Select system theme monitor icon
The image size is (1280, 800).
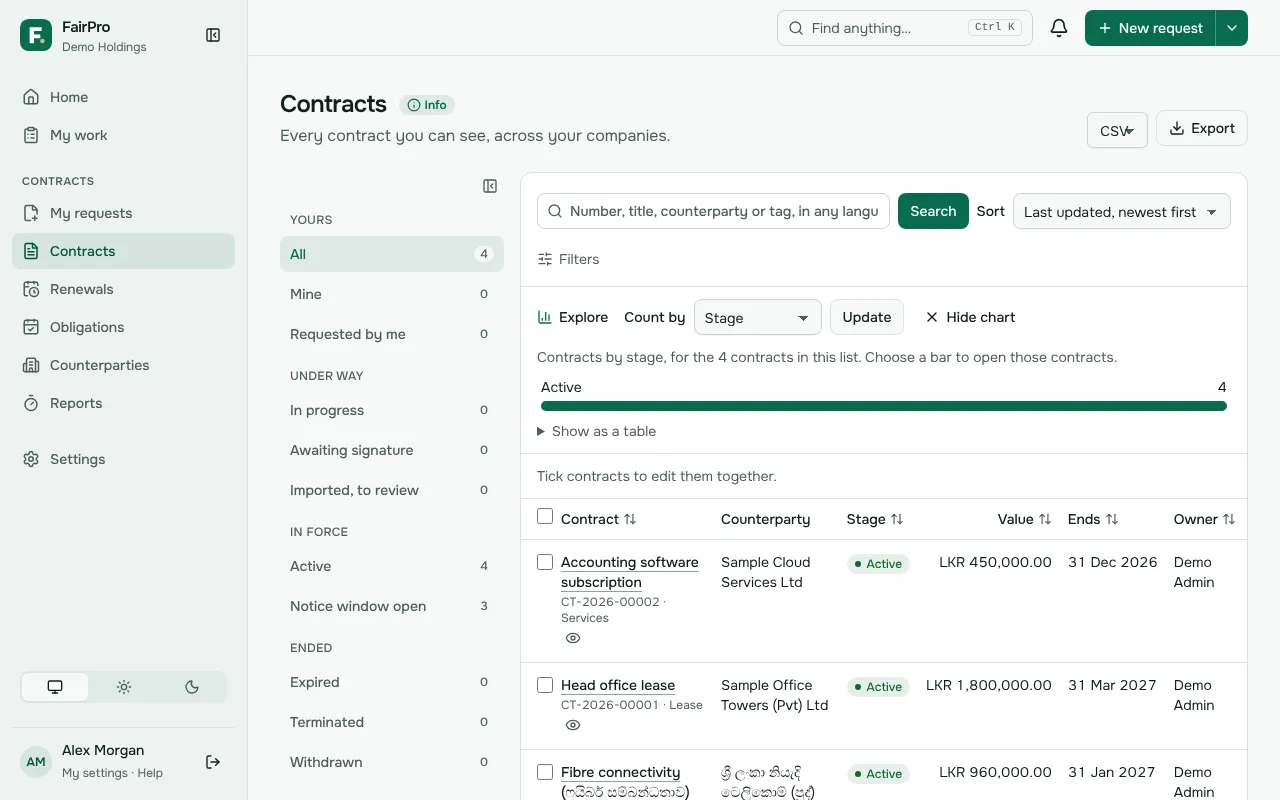coord(55,687)
